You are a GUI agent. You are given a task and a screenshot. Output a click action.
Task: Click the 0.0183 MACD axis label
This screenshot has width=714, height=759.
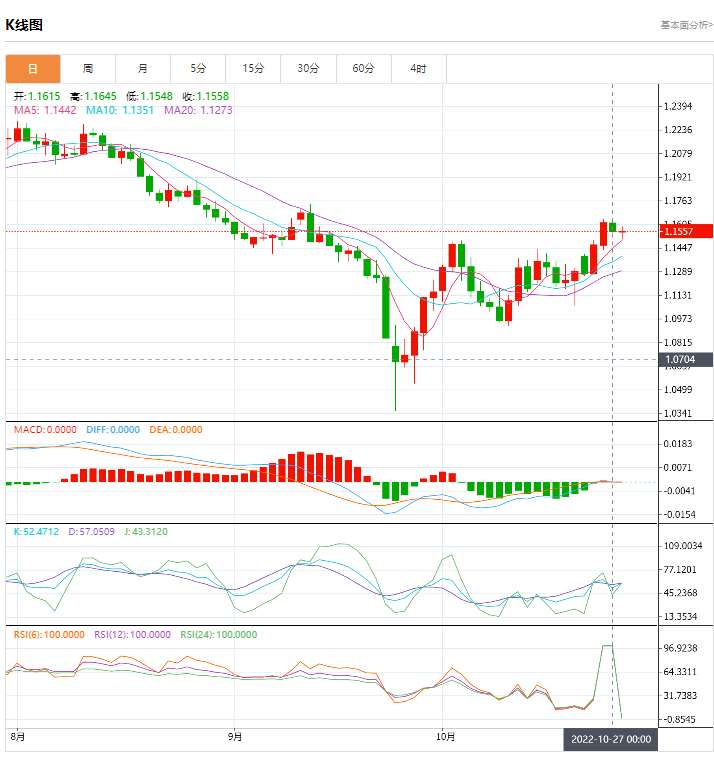point(678,444)
